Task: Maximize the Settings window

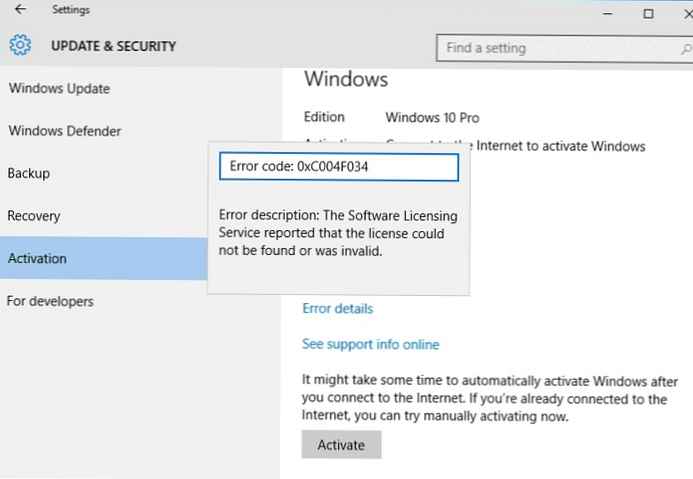Action: pyautogui.click(x=648, y=13)
